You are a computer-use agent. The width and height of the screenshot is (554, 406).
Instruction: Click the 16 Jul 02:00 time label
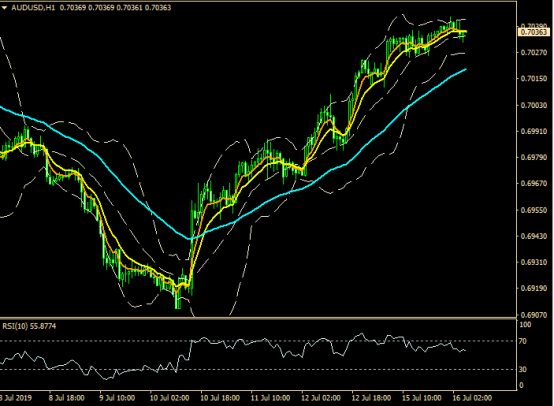(472, 398)
